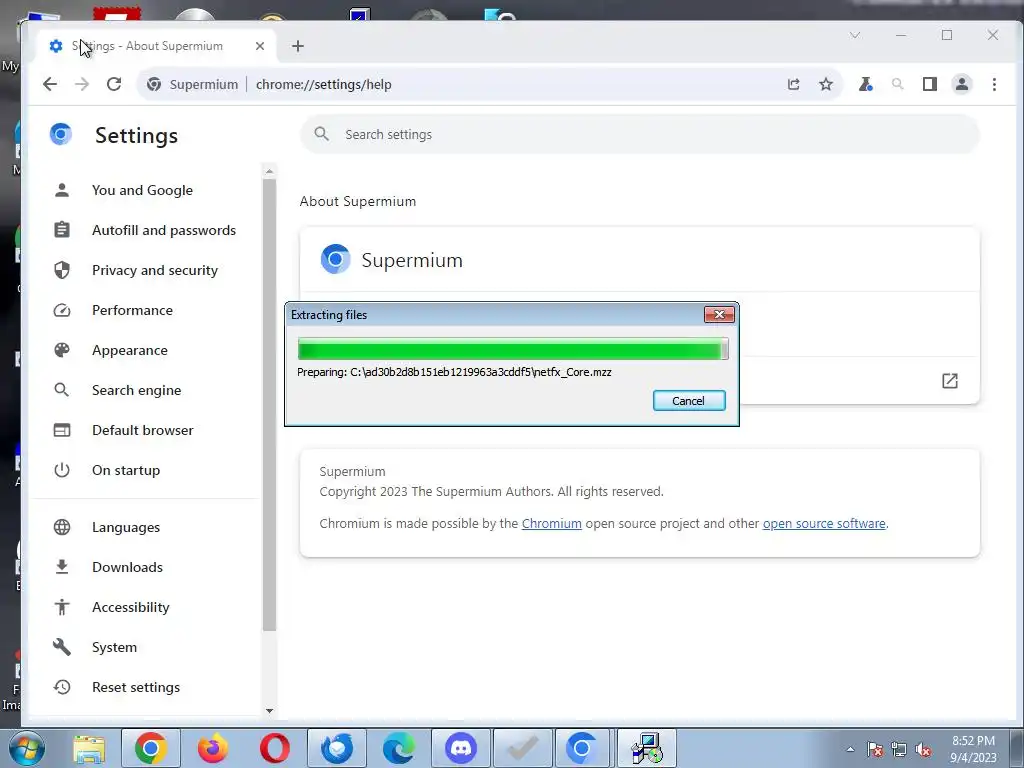Image resolution: width=1024 pixels, height=768 pixels.
Task: Open Discord from taskbar
Action: [x=461, y=748]
